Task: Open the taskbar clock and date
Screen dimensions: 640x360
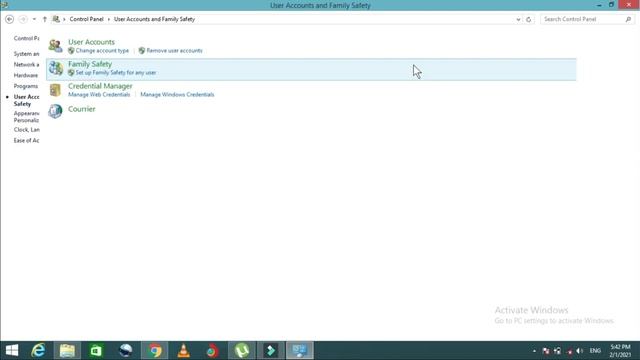Action: pyautogui.click(x=620, y=351)
